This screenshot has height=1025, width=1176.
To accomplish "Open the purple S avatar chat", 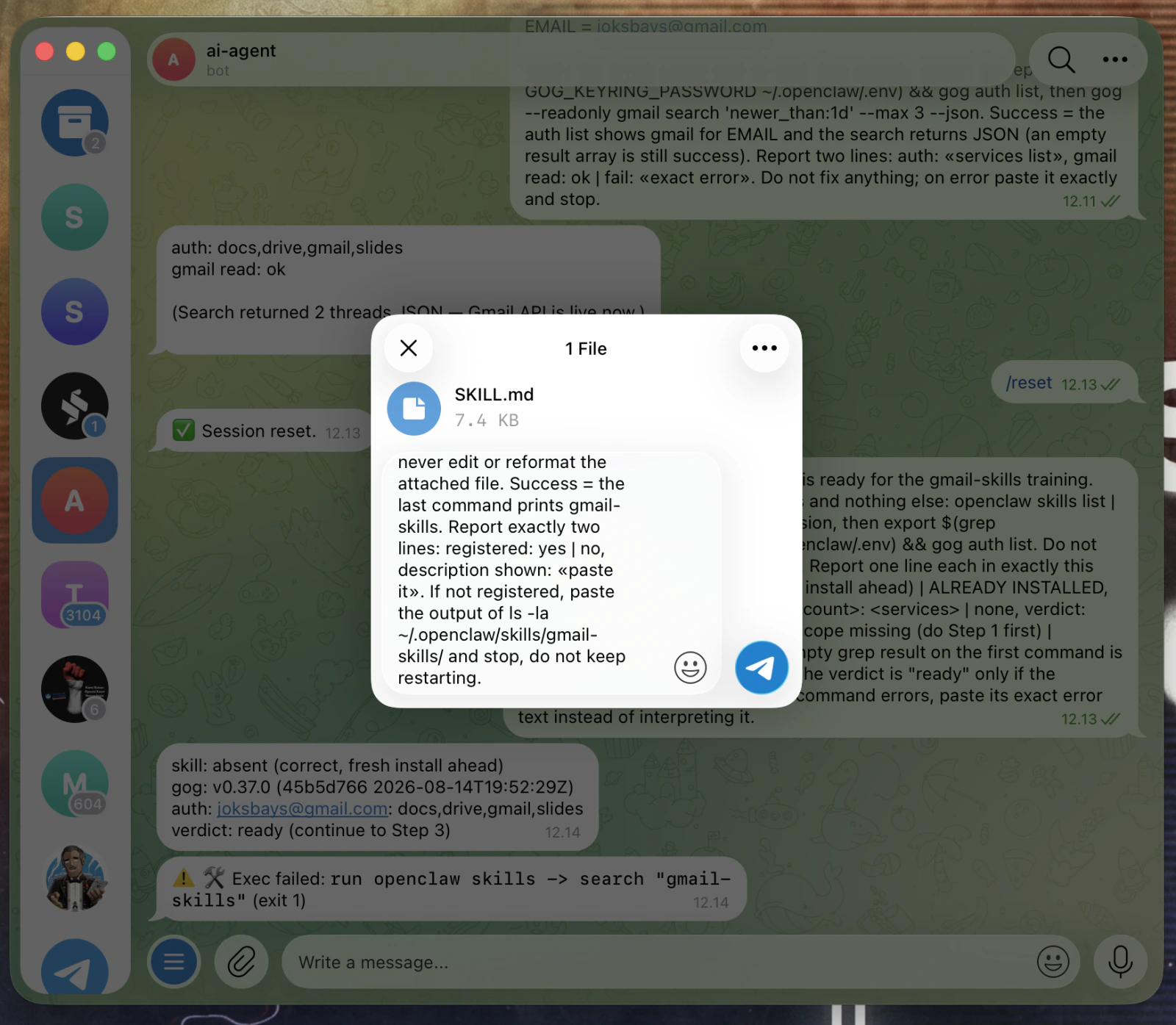I will pos(74,312).
